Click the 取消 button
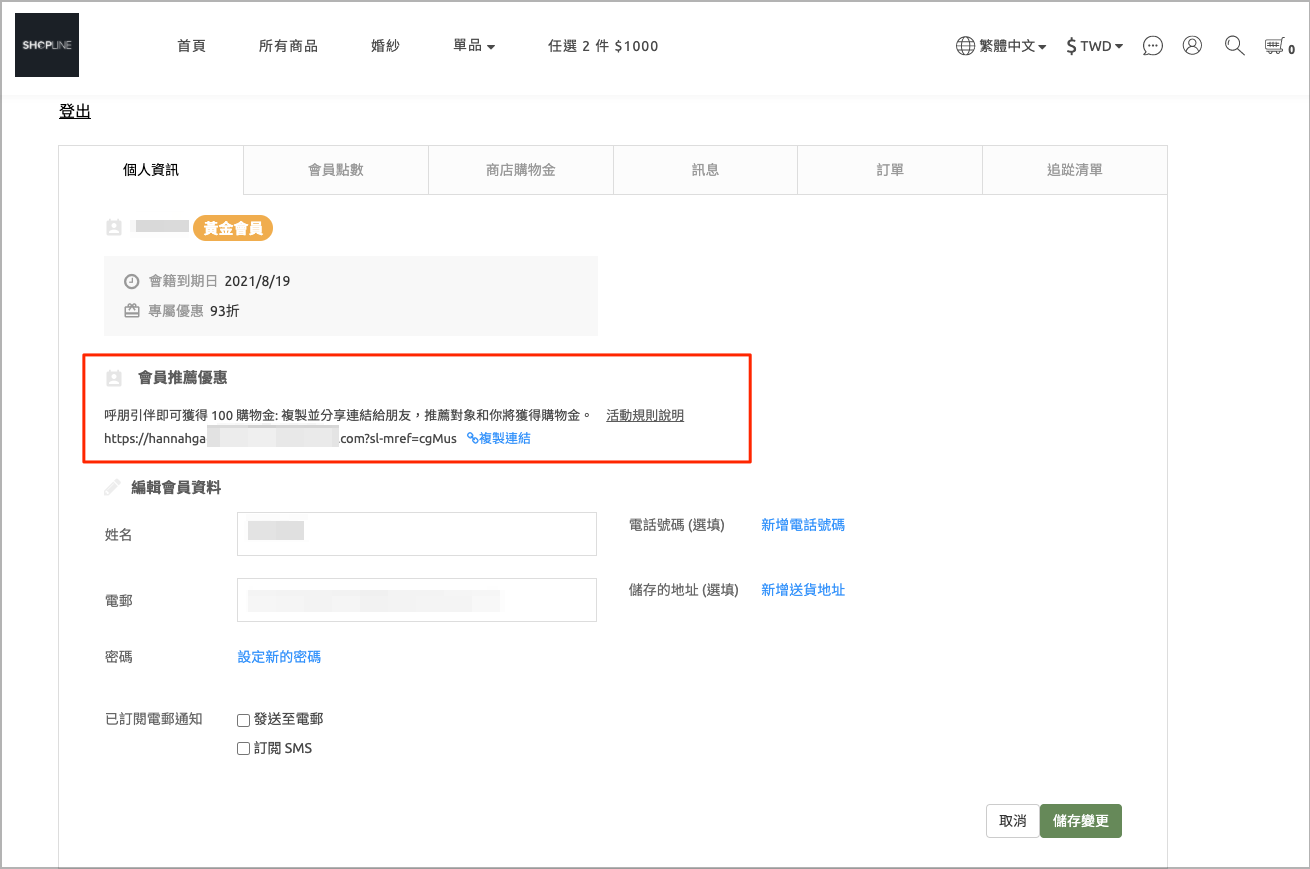The image size is (1310, 869). pyautogui.click(x=1012, y=821)
